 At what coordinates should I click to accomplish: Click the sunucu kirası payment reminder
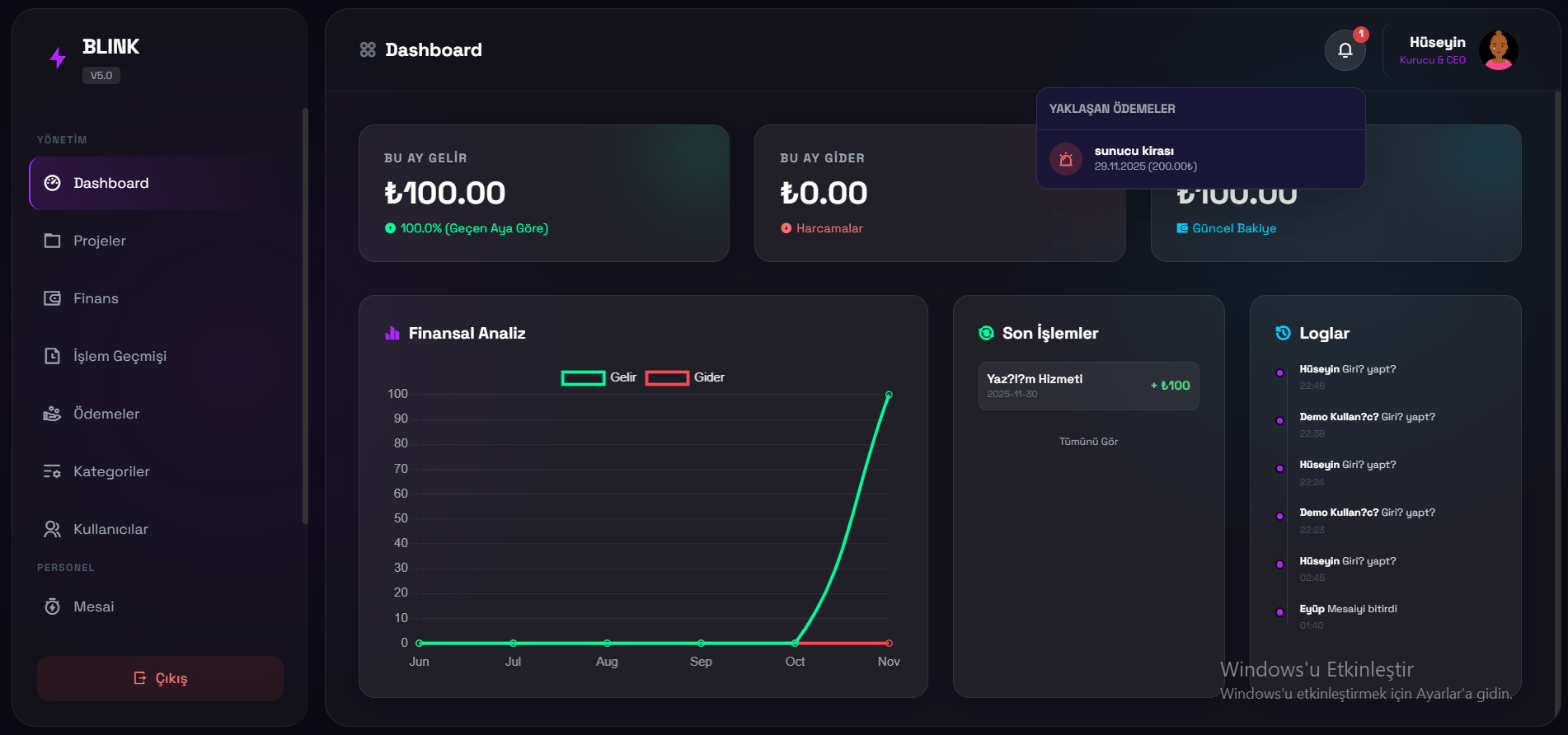tap(1134, 158)
